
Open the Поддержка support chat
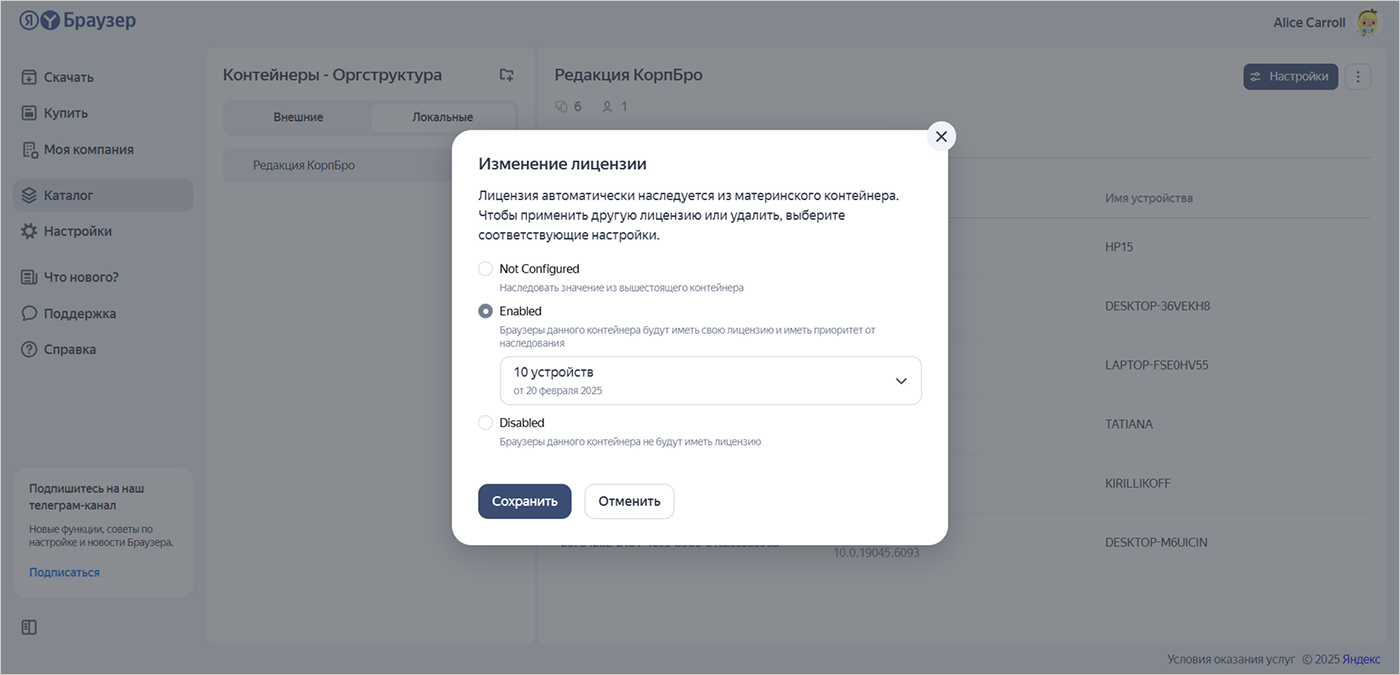tap(79, 313)
